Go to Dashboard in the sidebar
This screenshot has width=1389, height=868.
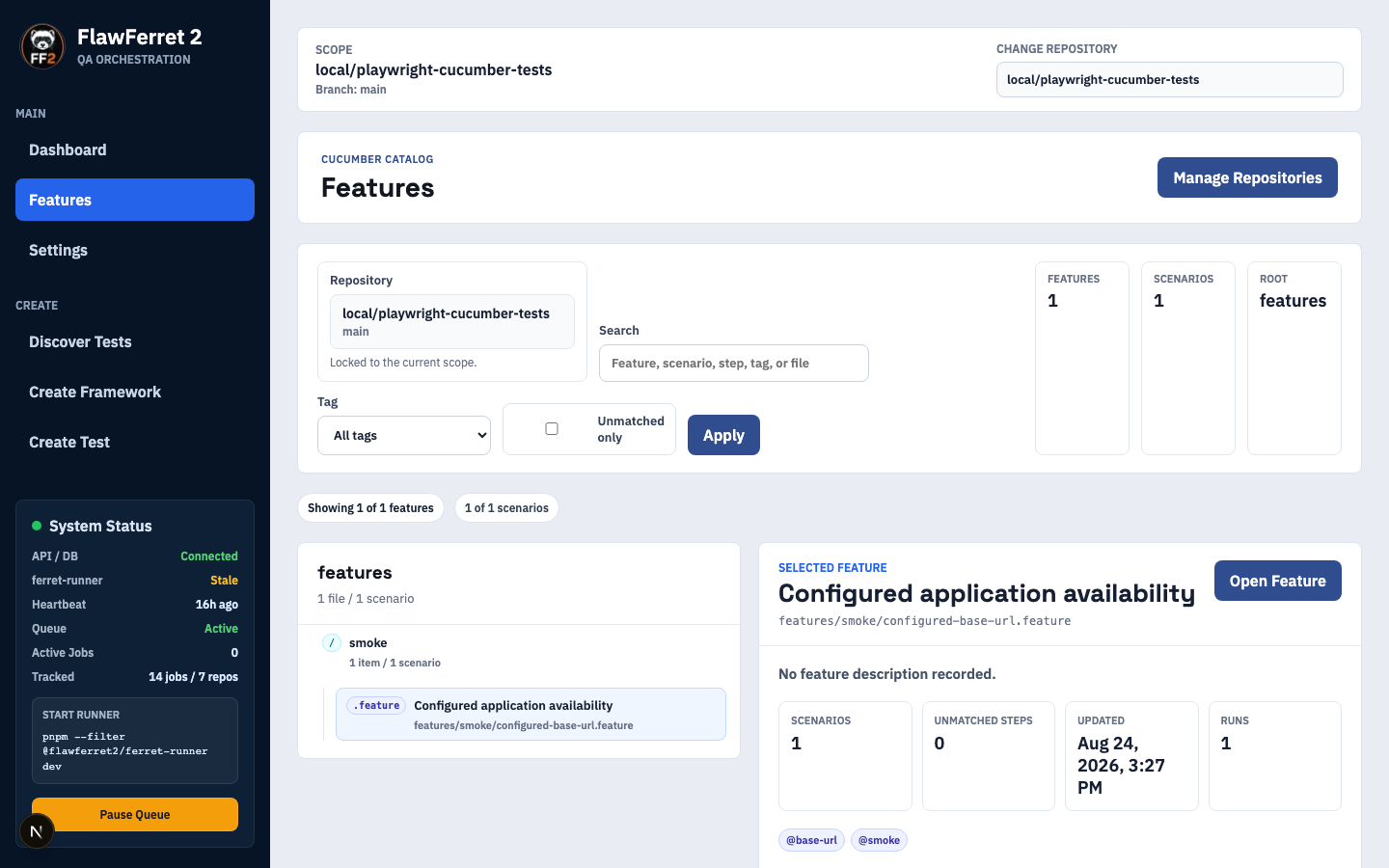click(135, 149)
